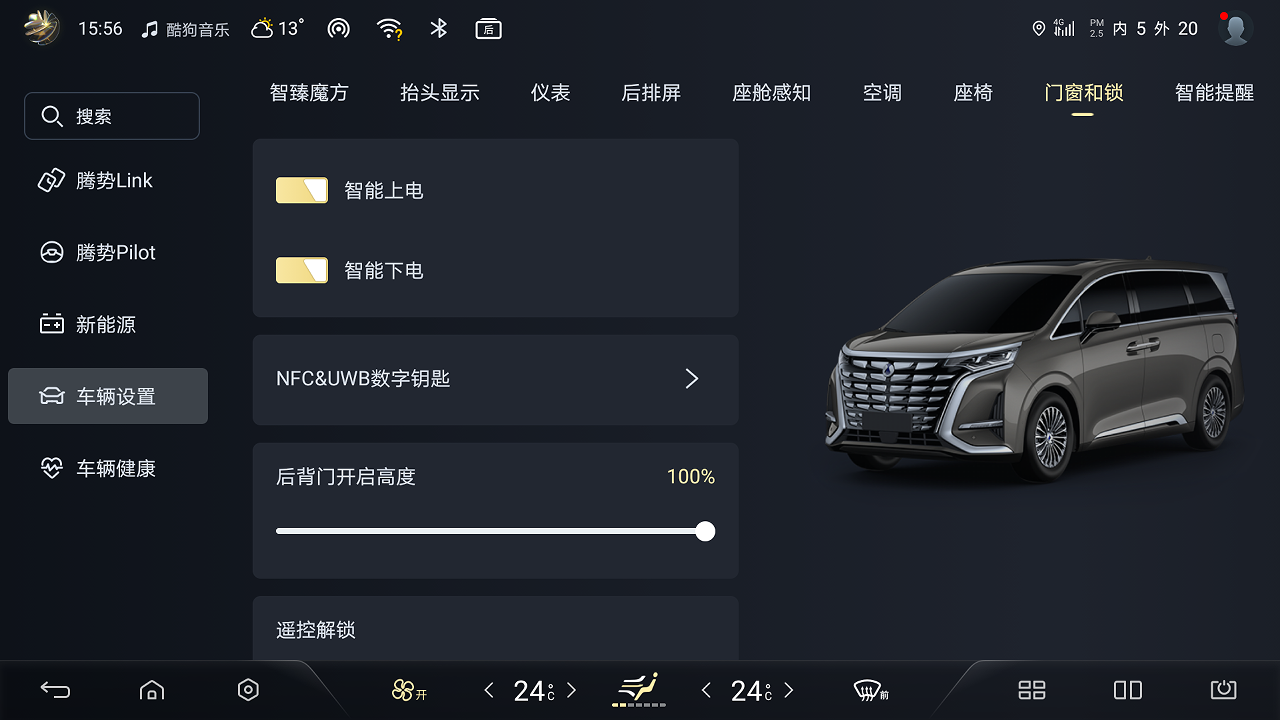Open NFC&UWB数字钥匙 settings chevron
1280x720 pixels.
[691, 379]
